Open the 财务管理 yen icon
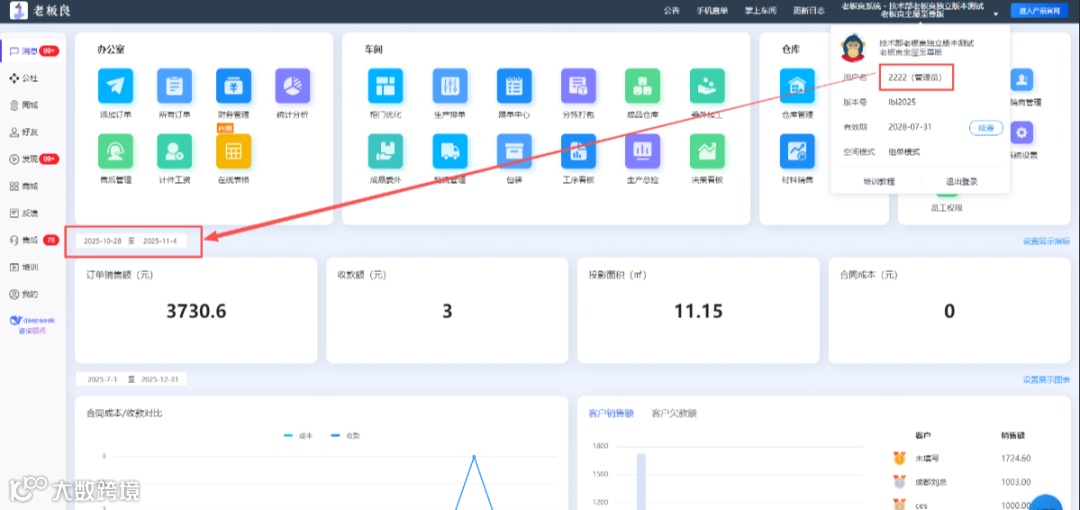Screen dimensions: 1080x510 pos(233,86)
